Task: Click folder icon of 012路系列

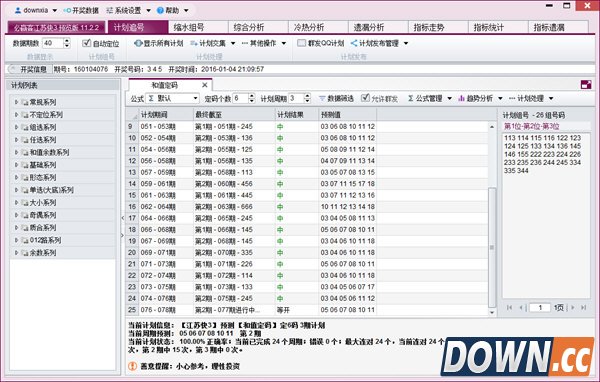Action: [25, 240]
